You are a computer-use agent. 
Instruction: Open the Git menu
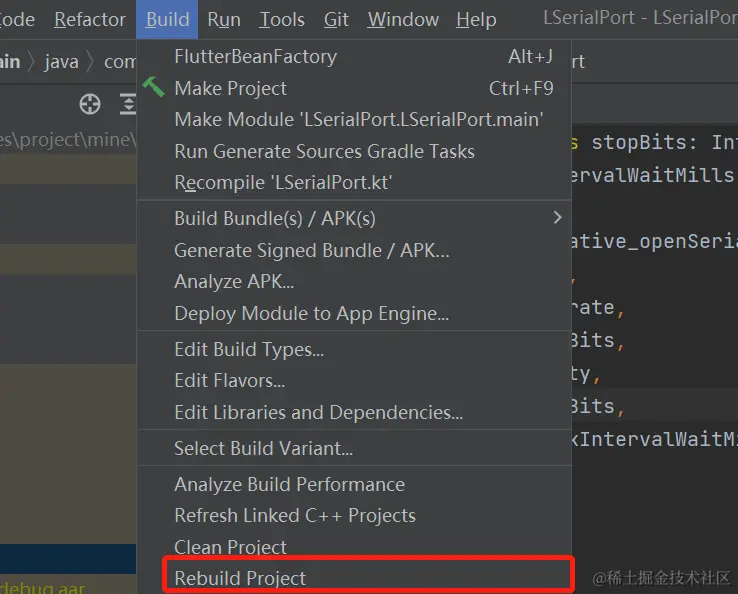tap(336, 19)
